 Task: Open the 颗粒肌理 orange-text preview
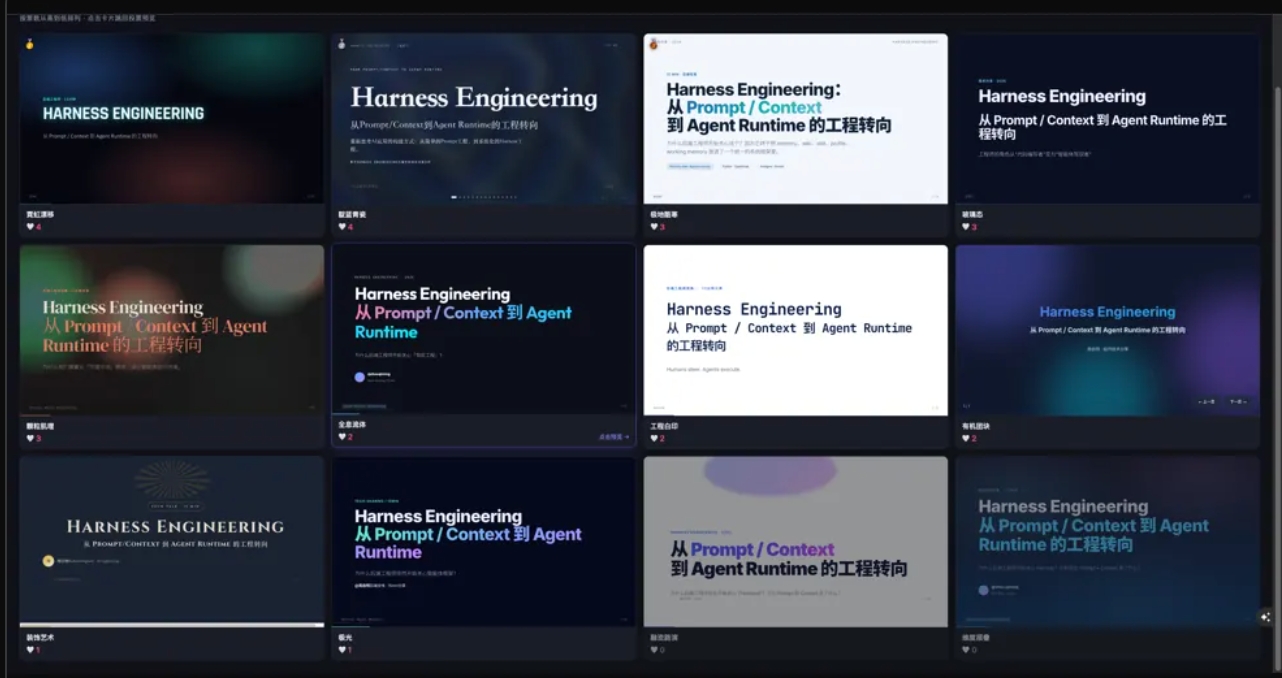(x=172, y=330)
